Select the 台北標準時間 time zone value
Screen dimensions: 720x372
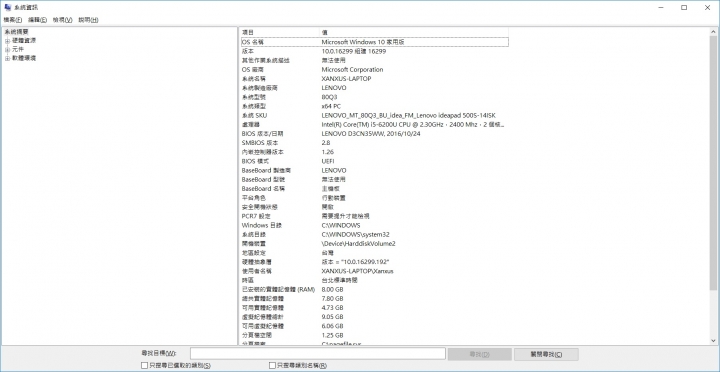(339, 280)
